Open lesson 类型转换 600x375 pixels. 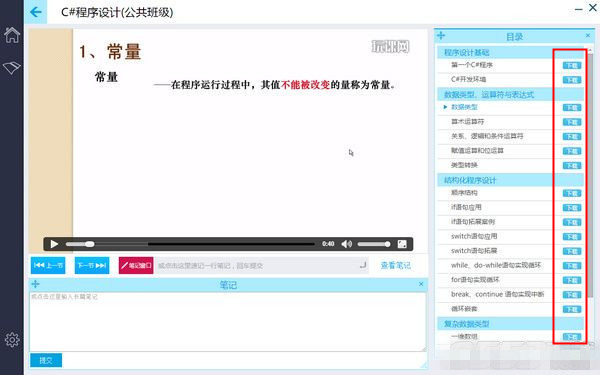tap(464, 165)
